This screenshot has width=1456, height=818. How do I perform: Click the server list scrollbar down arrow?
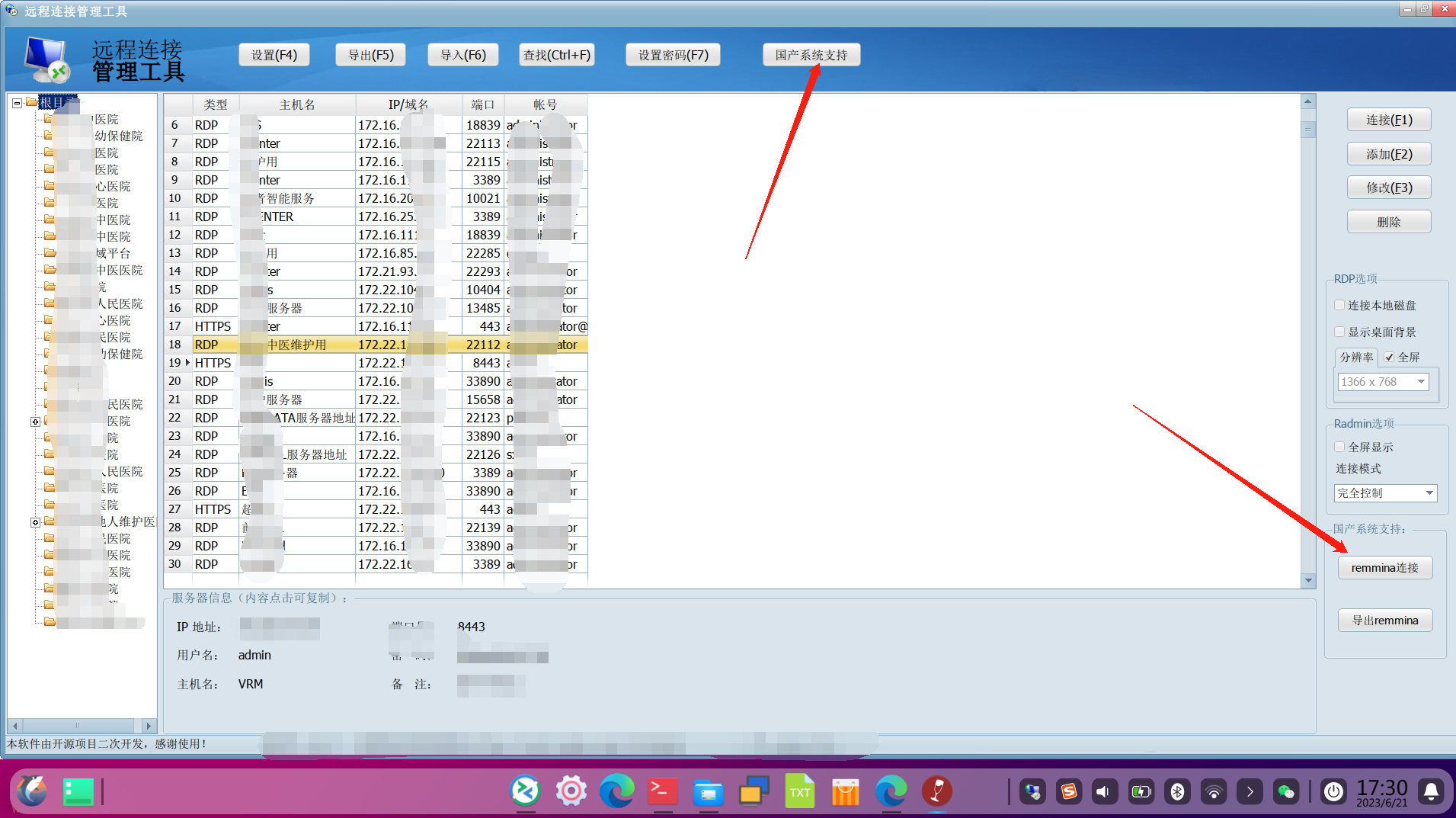tap(1308, 581)
